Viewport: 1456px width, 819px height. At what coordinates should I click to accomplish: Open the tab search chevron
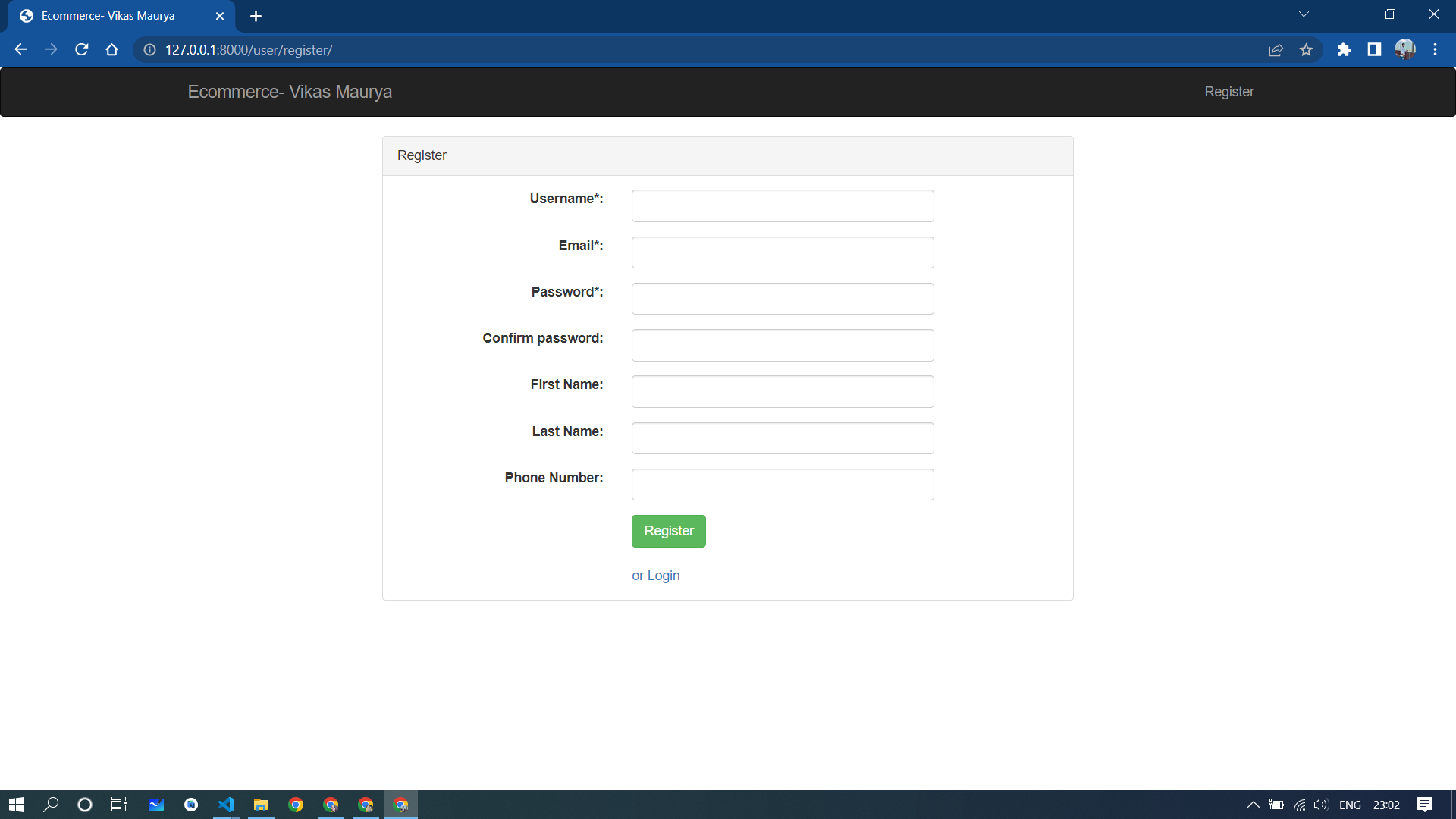coord(1303,14)
